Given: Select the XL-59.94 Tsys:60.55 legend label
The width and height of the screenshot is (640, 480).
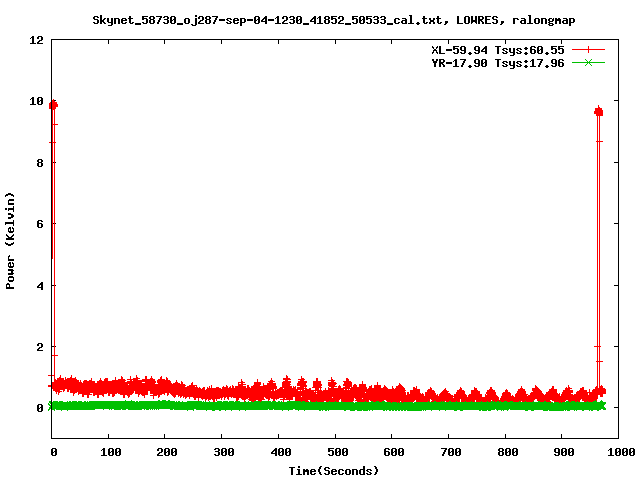Looking at the screenshot, I should tap(498, 50).
